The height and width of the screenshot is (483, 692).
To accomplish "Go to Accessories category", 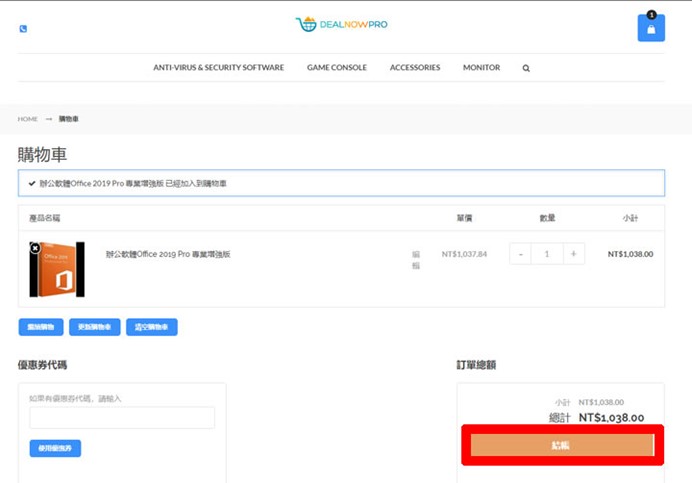I will pos(415,68).
